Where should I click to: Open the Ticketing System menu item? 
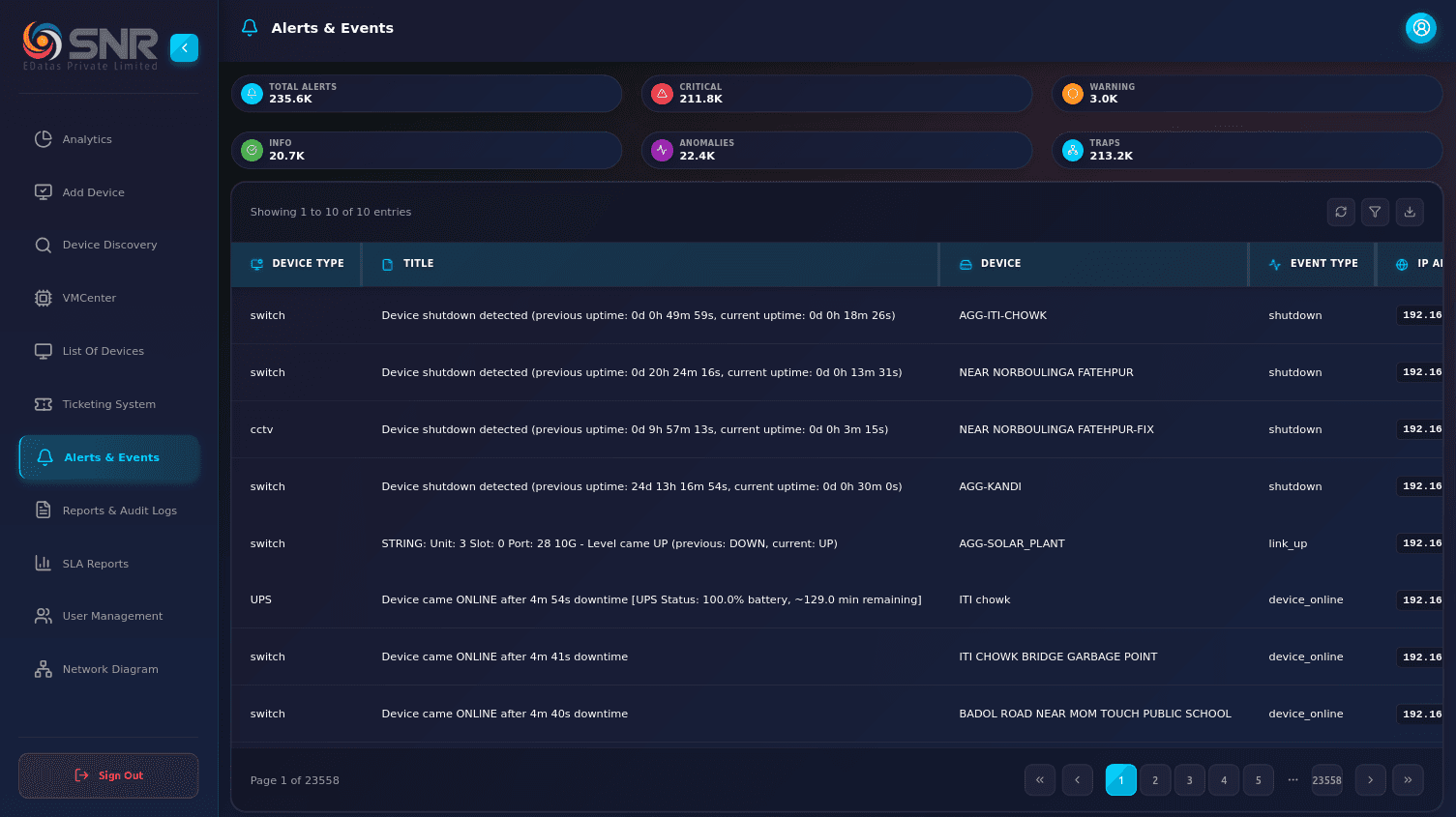pos(108,404)
